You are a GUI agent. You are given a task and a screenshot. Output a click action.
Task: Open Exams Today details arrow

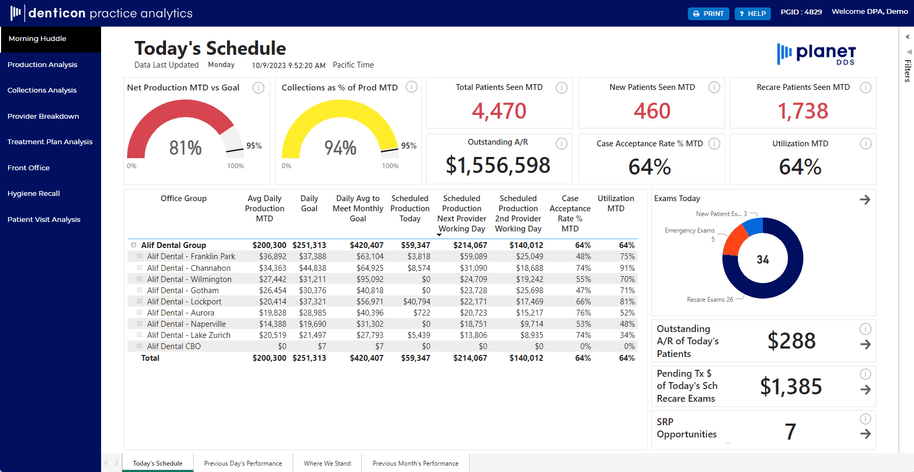point(864,199)
